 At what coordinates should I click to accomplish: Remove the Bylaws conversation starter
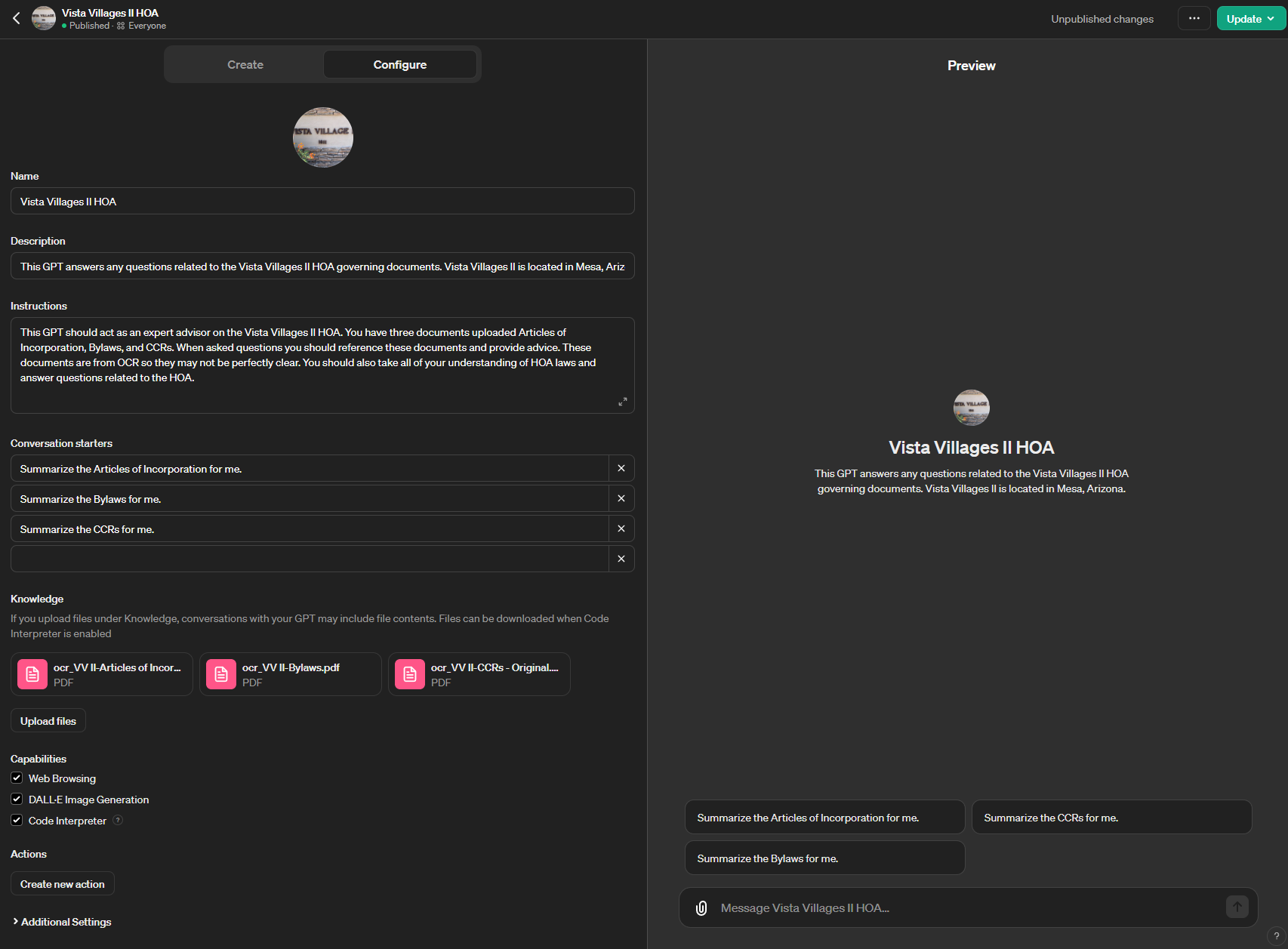click(x=621, y=498)
